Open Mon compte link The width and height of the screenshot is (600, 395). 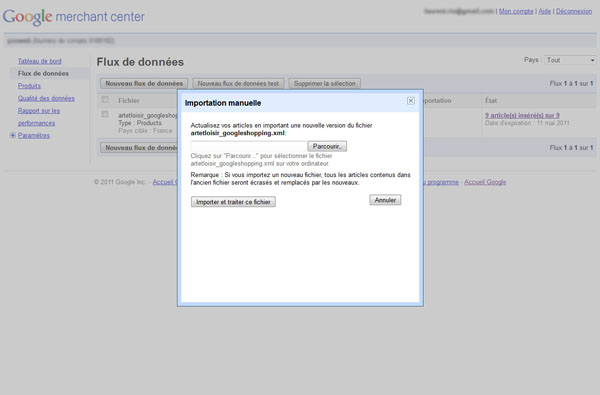pos(516,11)
